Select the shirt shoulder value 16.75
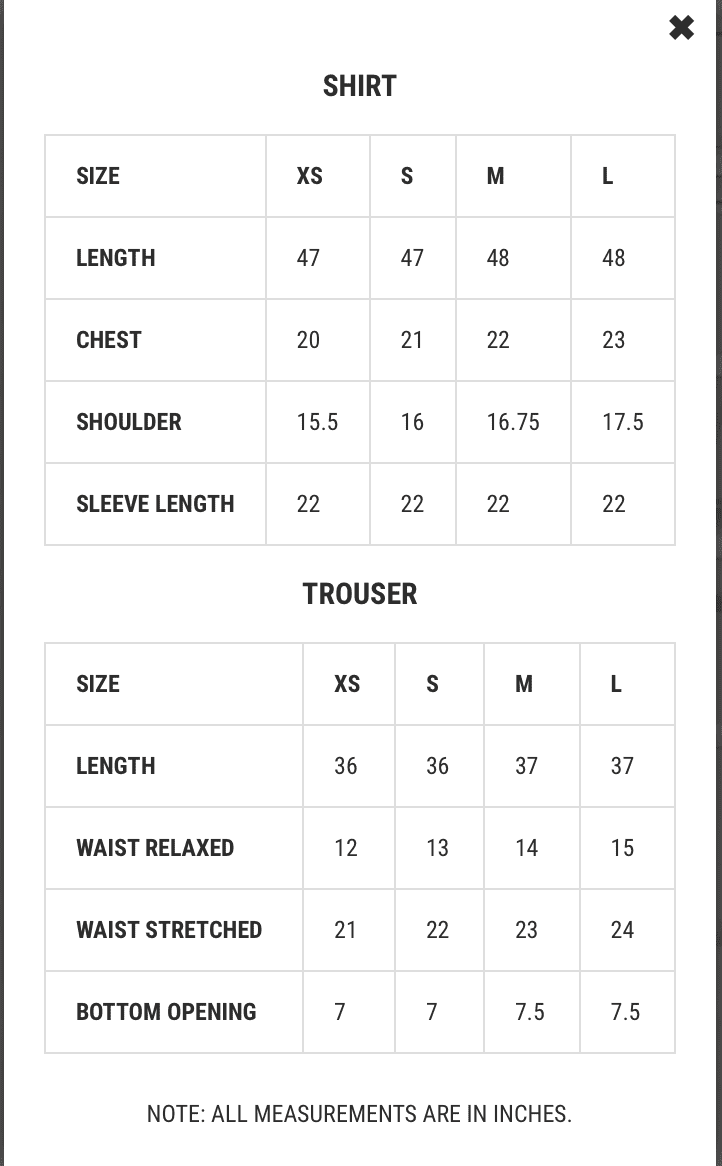The width and height of the screenshot is (722, 1166). tap(513, 422)
